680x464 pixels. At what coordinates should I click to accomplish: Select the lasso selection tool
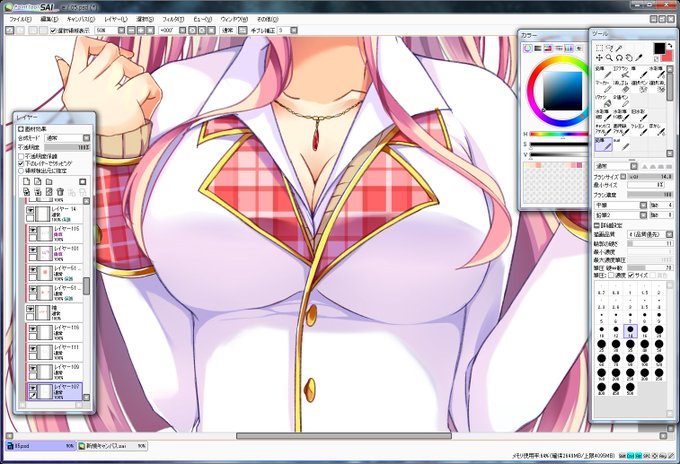tap(609, 48)
